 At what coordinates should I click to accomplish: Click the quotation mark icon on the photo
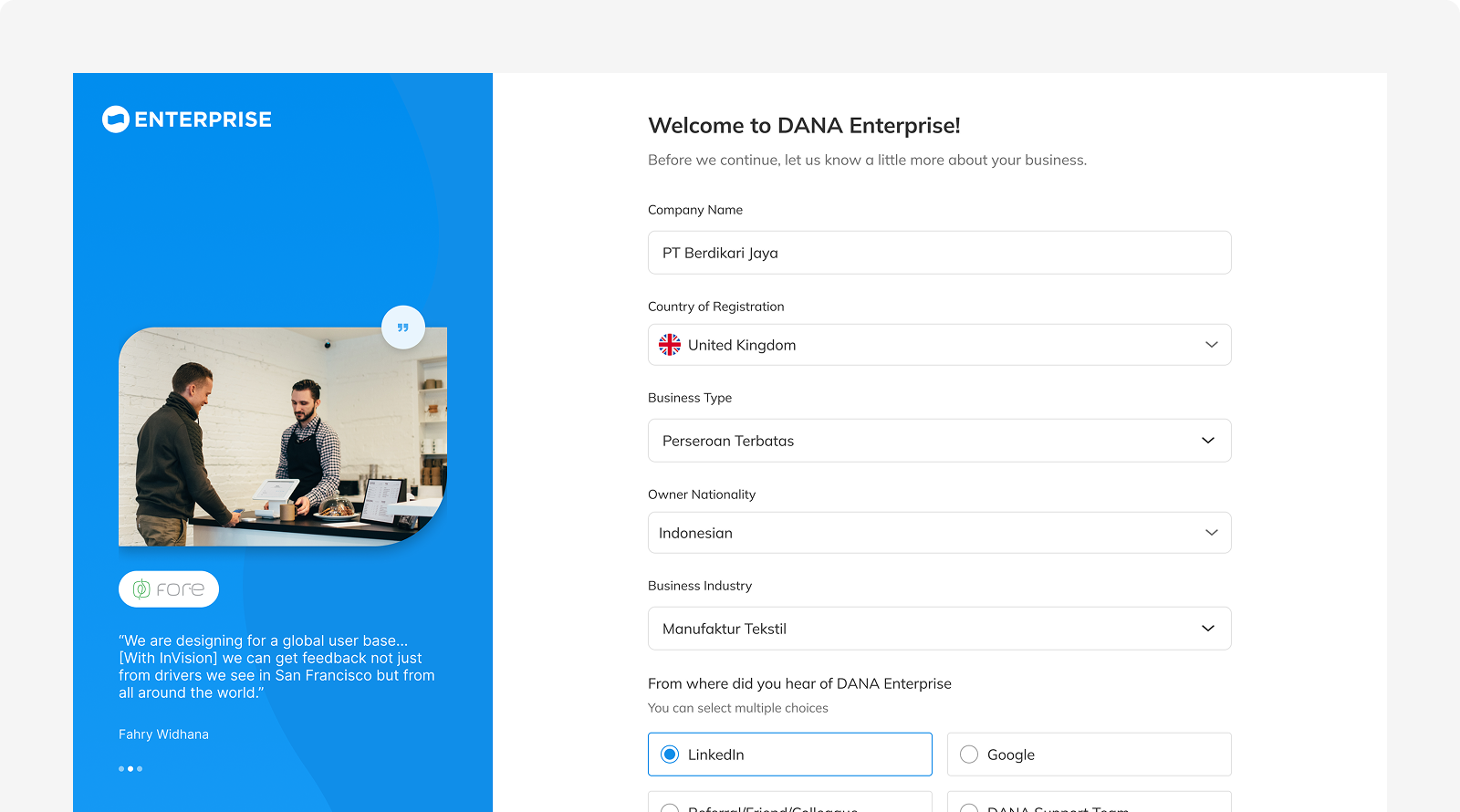(402, 328)
